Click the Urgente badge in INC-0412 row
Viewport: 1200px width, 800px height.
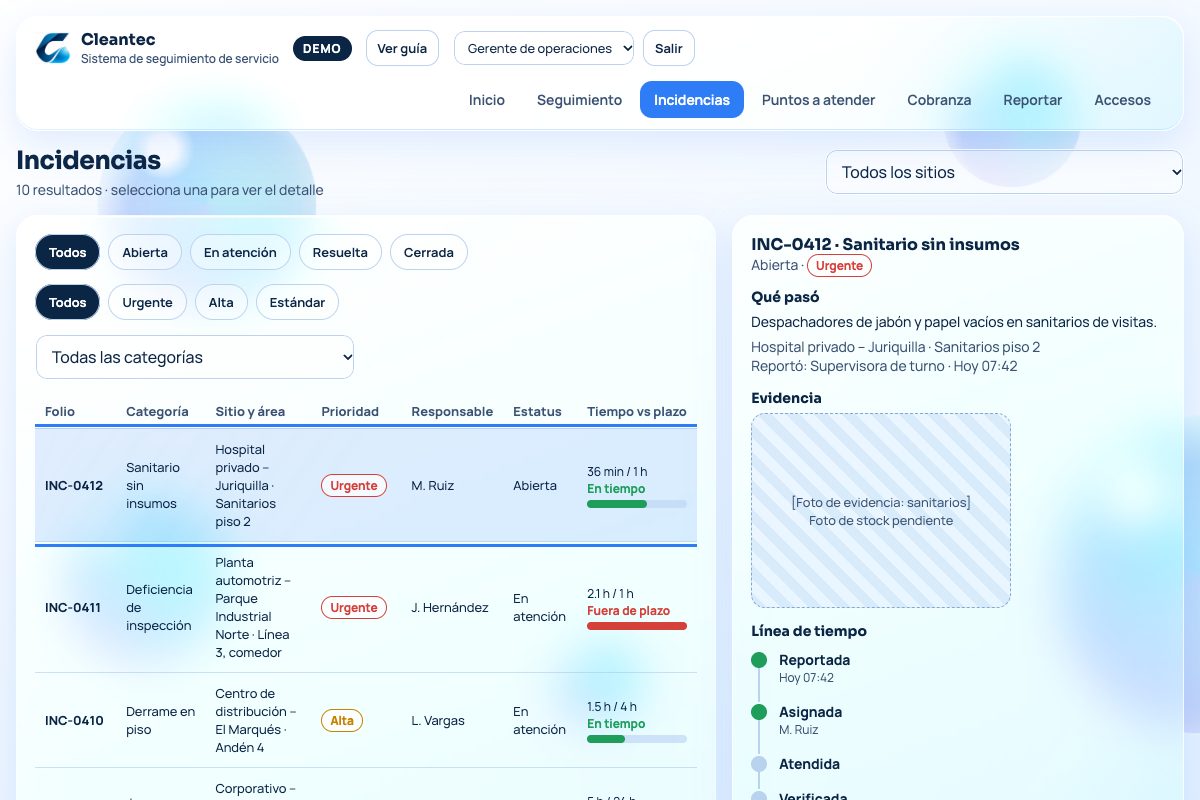coord(354,485)
